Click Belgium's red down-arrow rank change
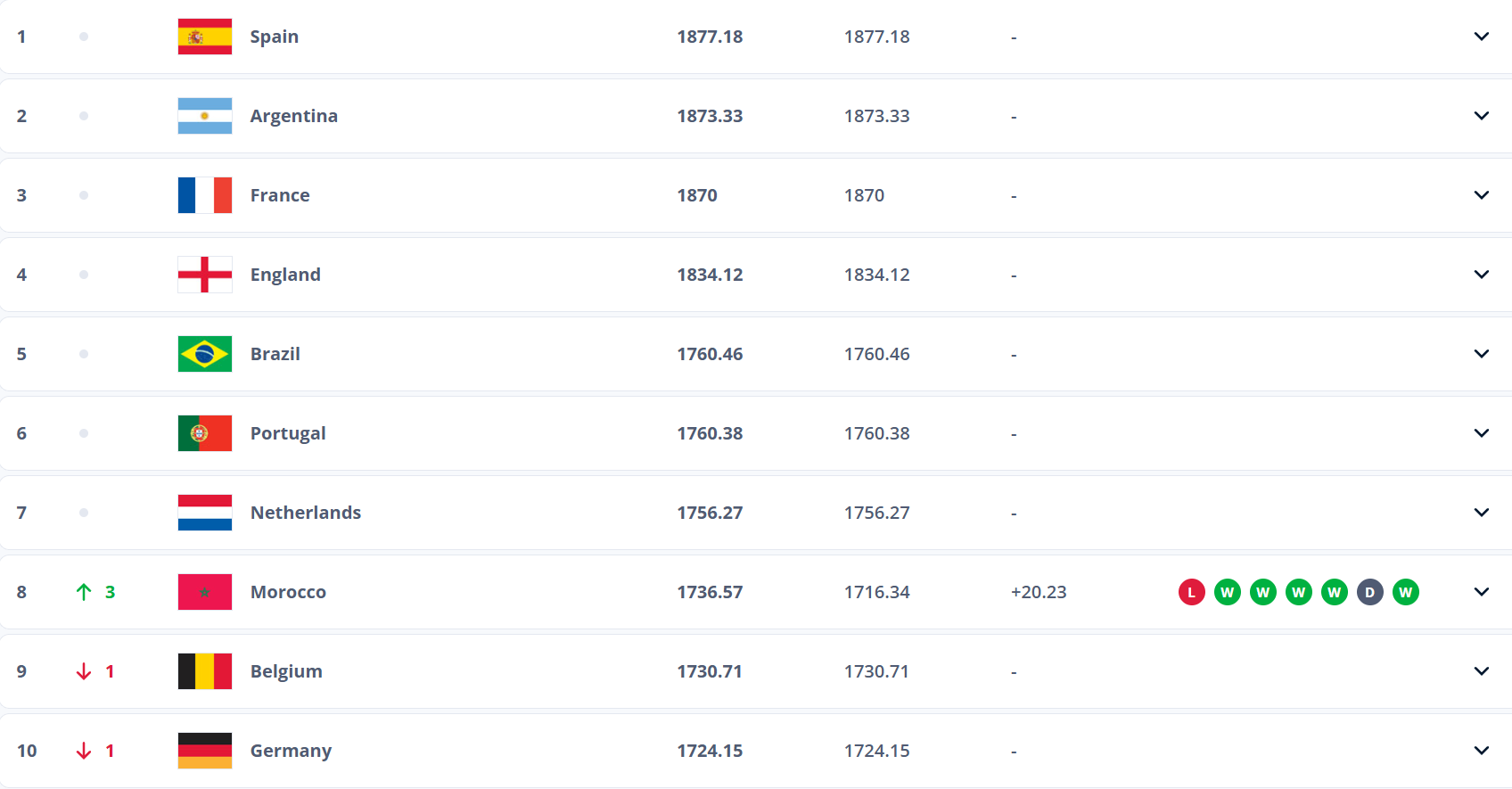The height and width of the screenshot is (789, 1512). point(85,671)
